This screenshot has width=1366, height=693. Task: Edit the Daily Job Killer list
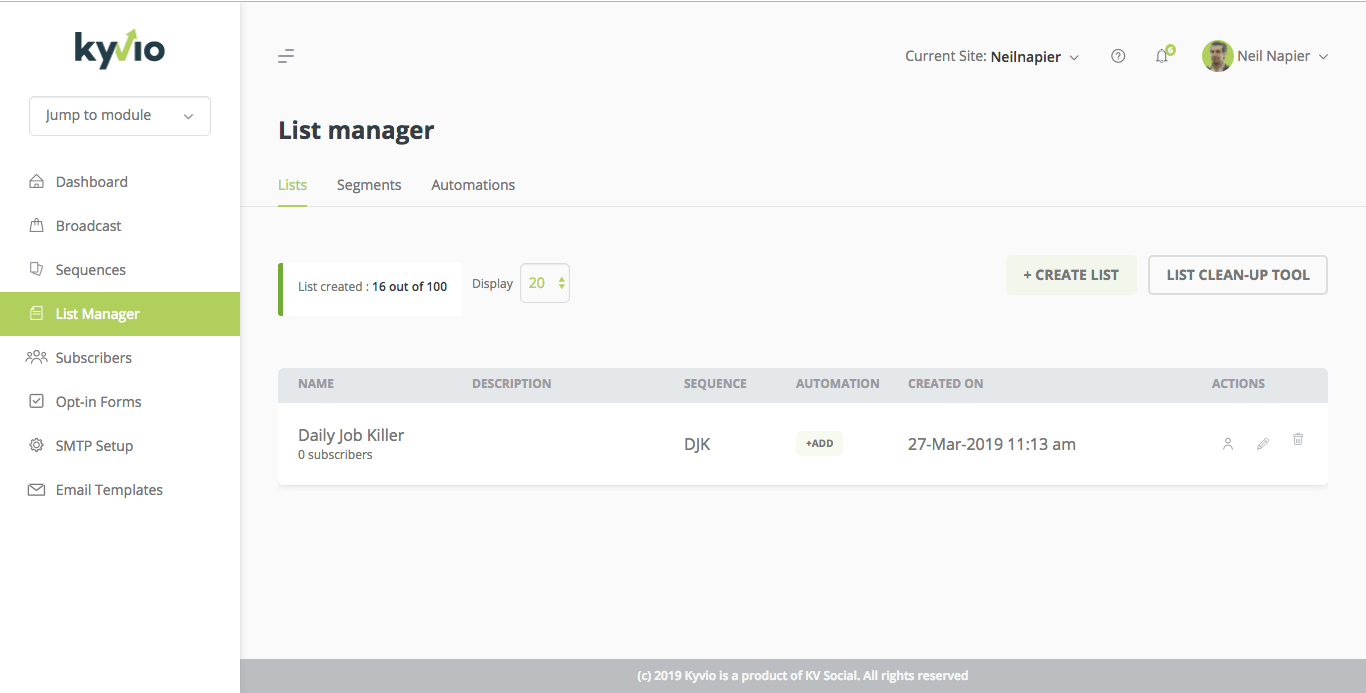(1263, 444)
